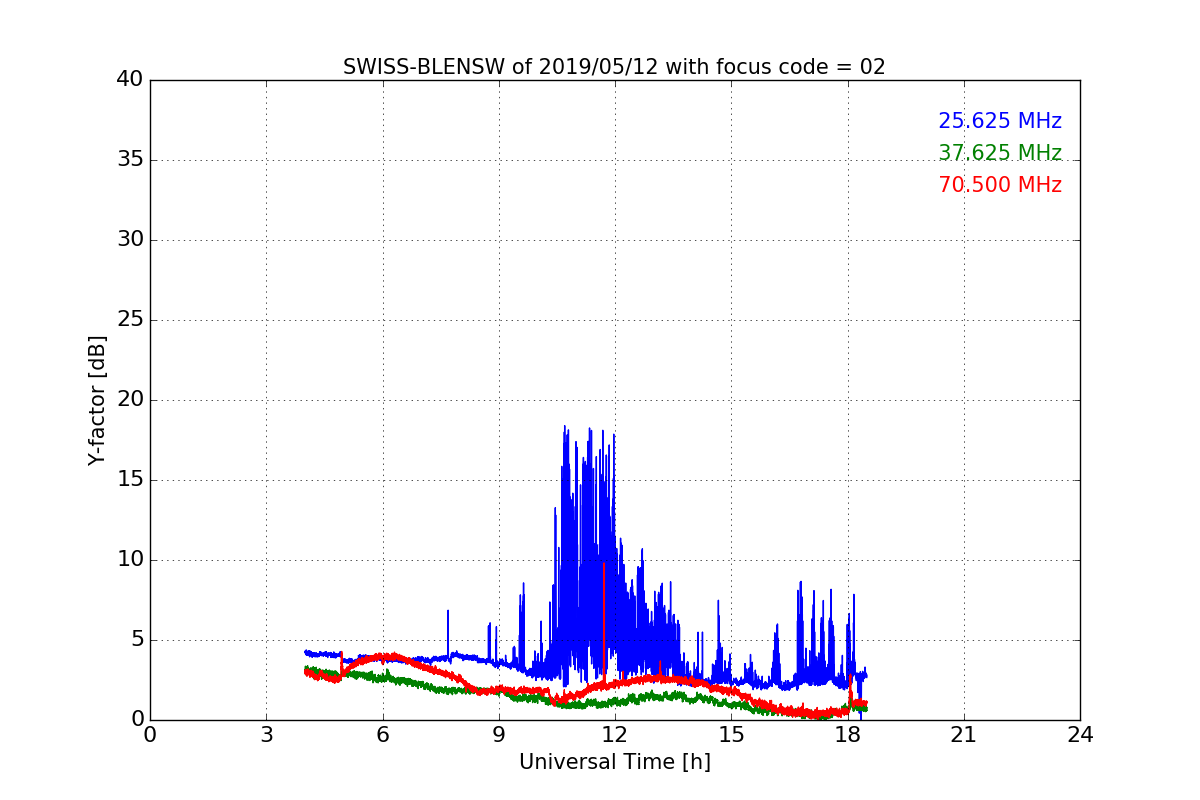
Task: Click the 35 tick on y-axis
Action: point(130,160)
